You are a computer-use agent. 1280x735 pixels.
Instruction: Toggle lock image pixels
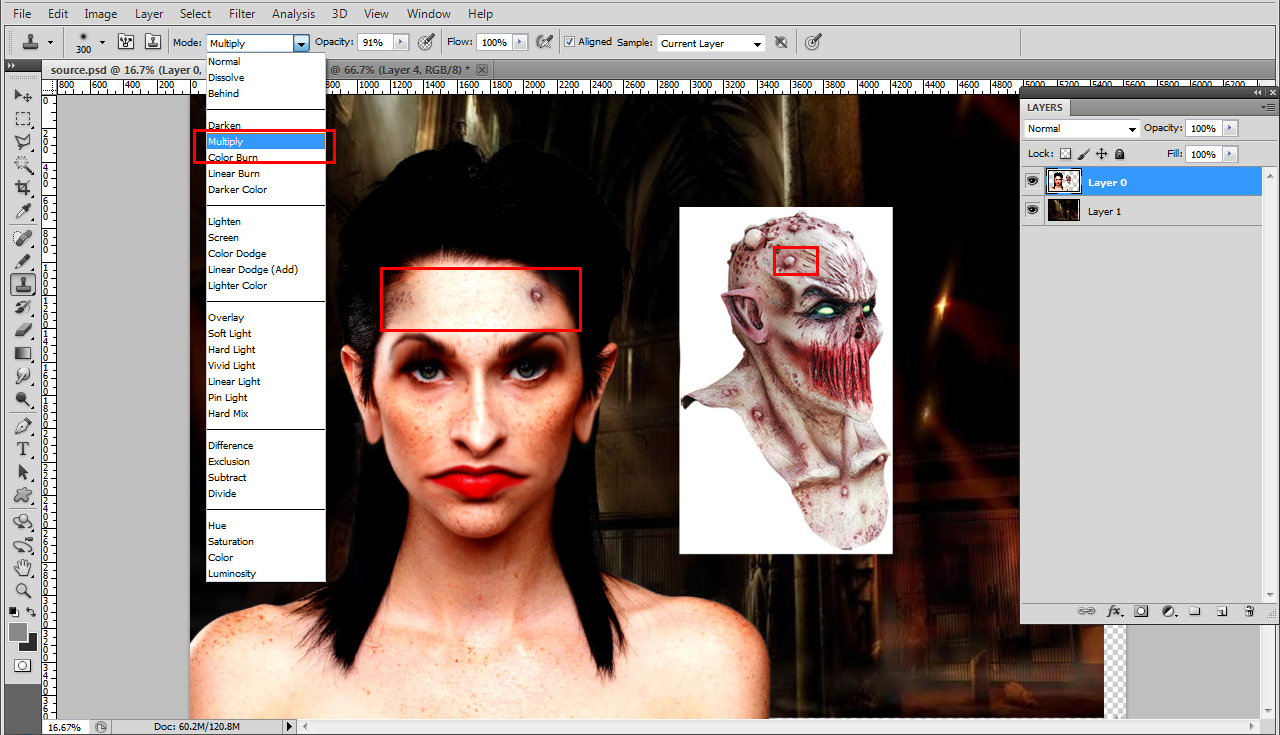[x=1083, y=154]
